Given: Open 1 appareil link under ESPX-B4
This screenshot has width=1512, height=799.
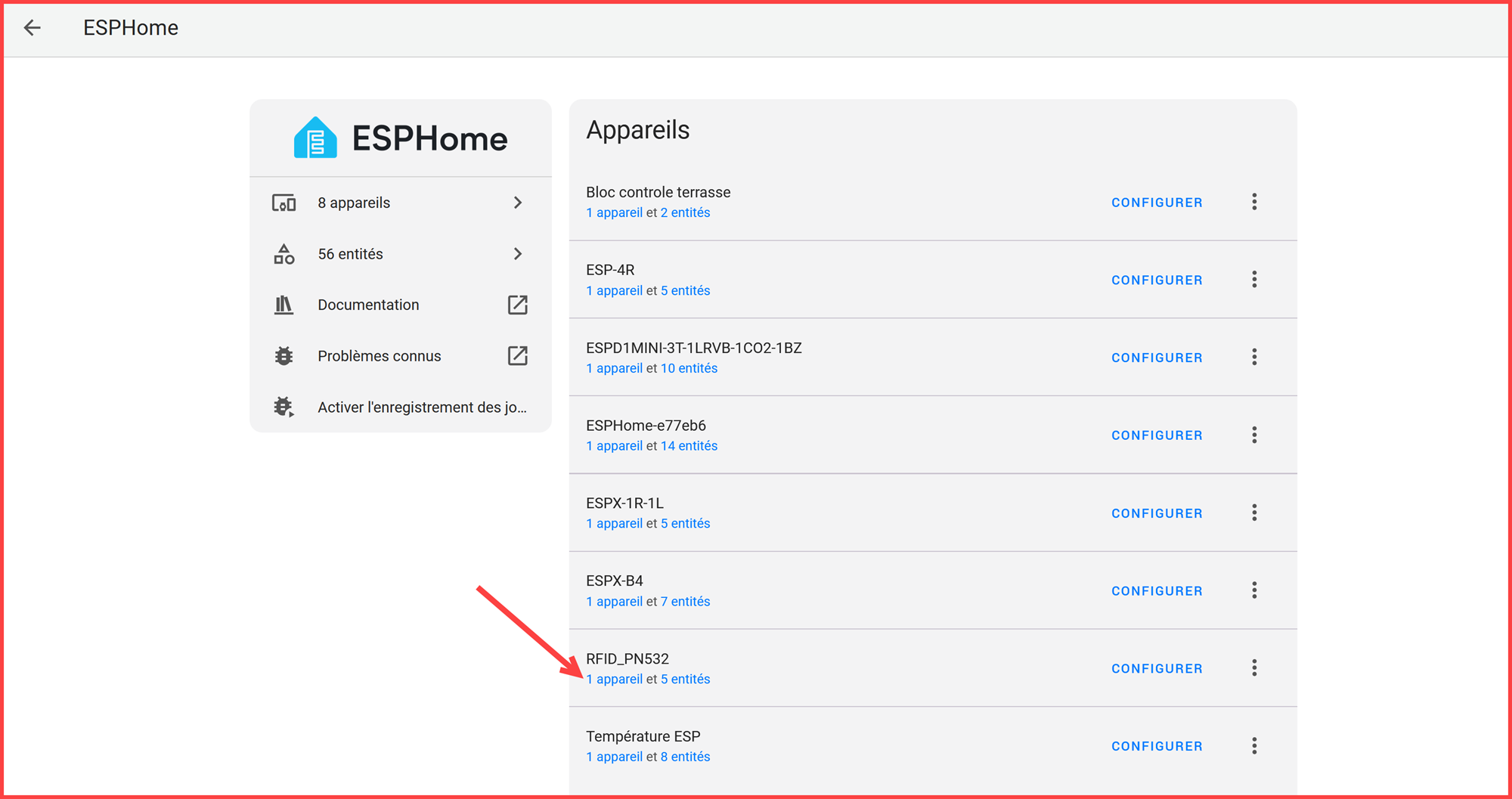Looking at the screenshot, I should pyautogui.click(x=615, y=602).
